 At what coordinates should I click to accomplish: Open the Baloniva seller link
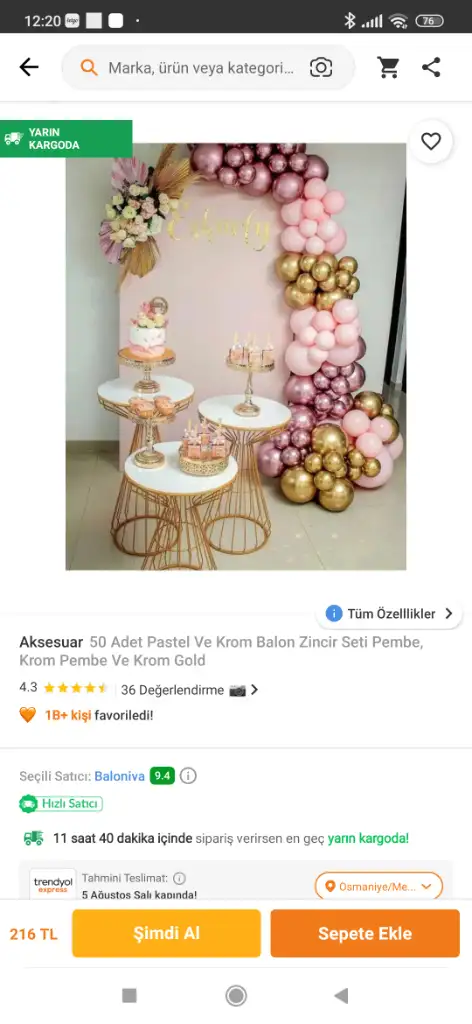[119, 776]
